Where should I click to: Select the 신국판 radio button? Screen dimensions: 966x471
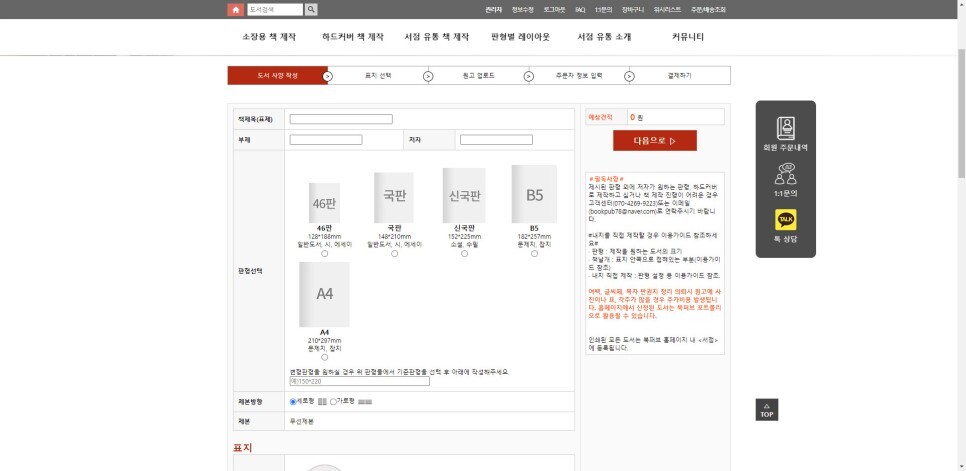coord(465,254)
